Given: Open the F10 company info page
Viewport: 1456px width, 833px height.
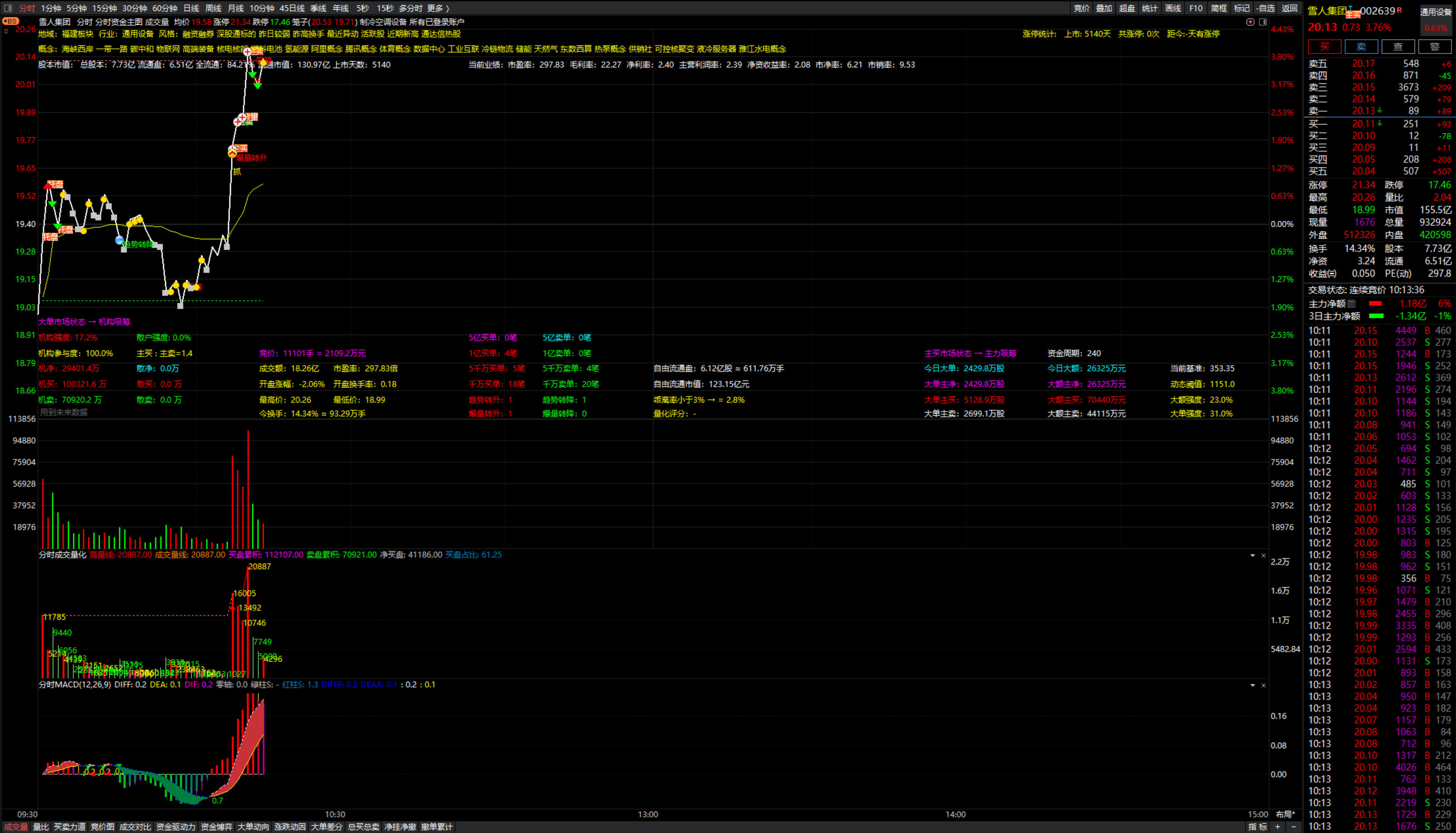Looking at the screenshot, I should tap(1196, 8).
